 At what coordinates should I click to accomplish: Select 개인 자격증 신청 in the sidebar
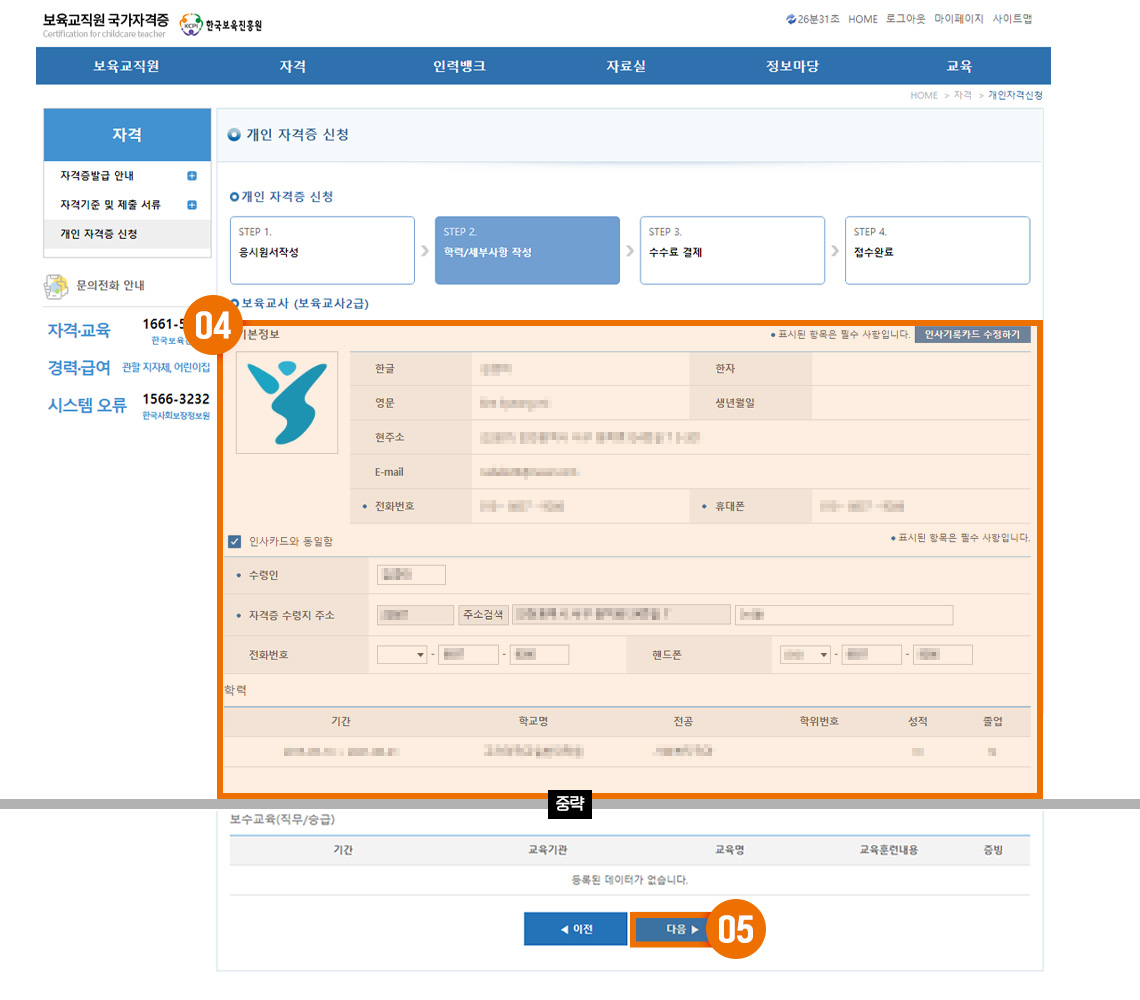click(99, 234)
